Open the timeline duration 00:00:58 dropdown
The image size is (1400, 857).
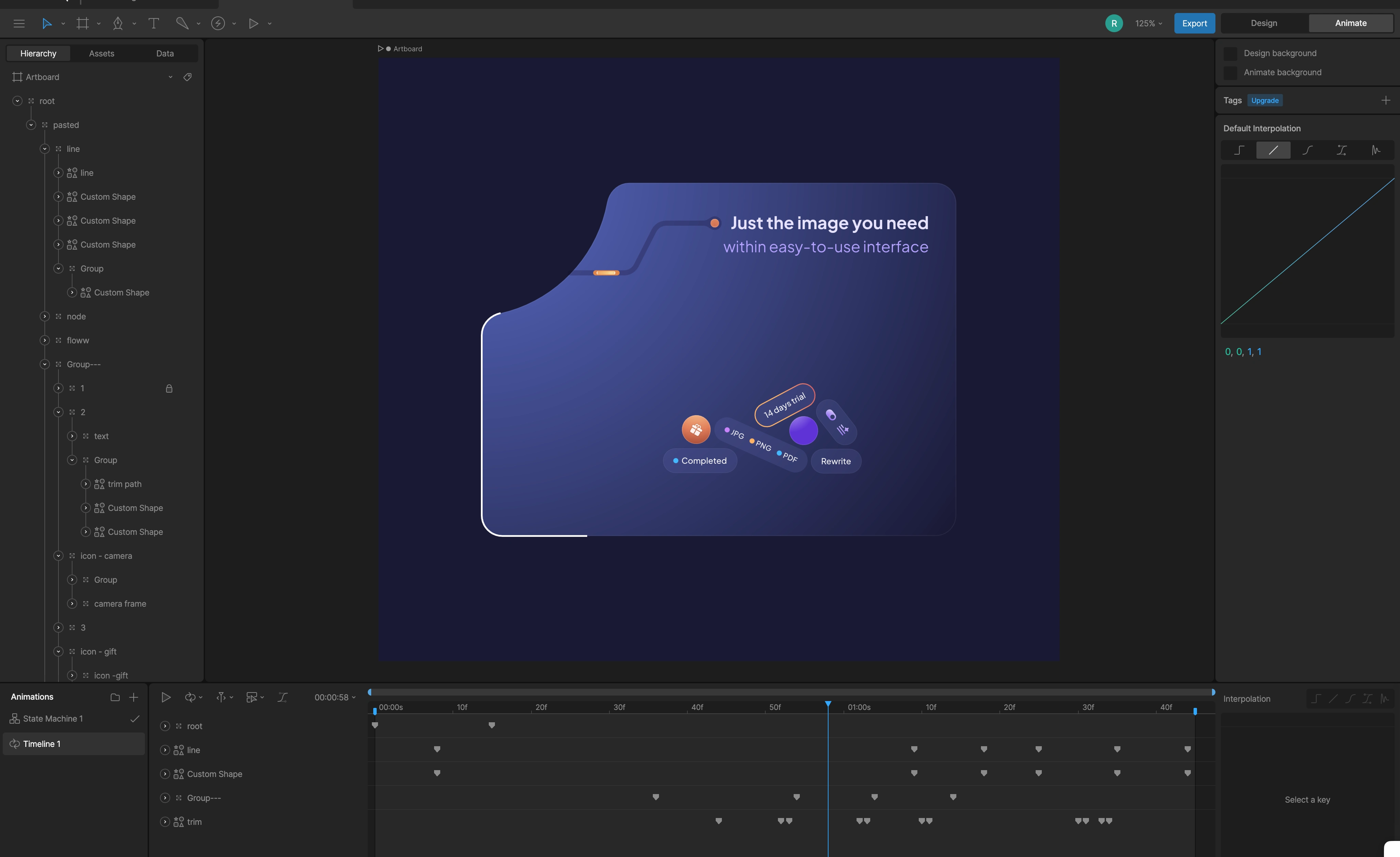click(x=335, y=697)
